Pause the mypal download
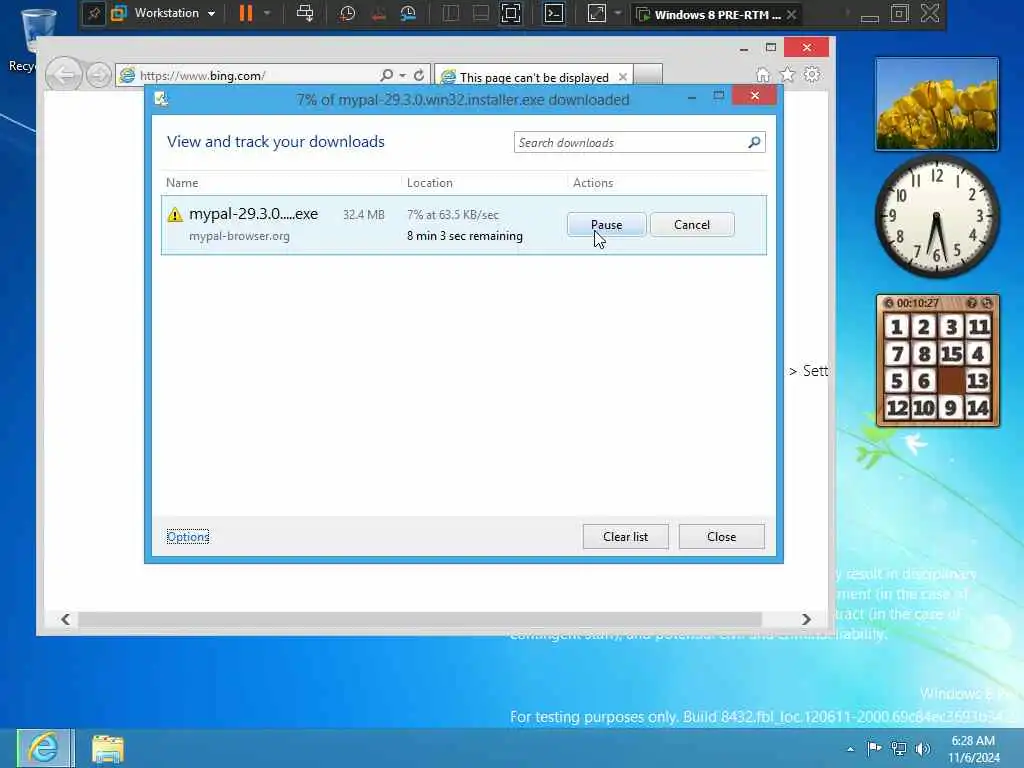This screenshot has width=1024, height=768. 607,225
